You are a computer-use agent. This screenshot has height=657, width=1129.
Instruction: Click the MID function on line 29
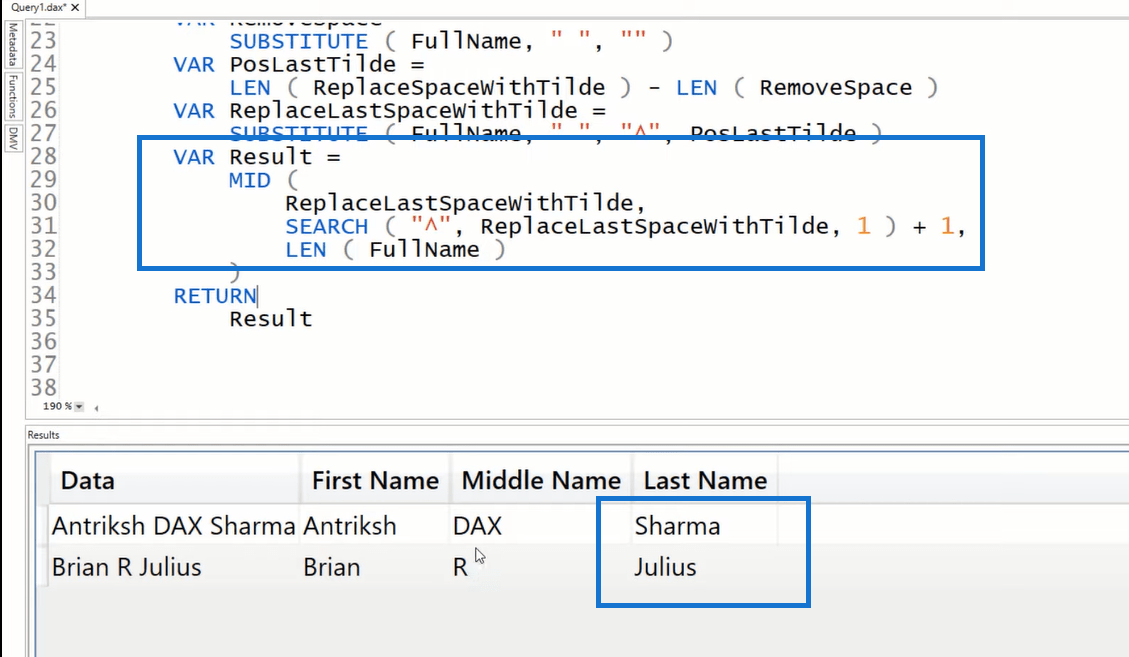[250, 180]
